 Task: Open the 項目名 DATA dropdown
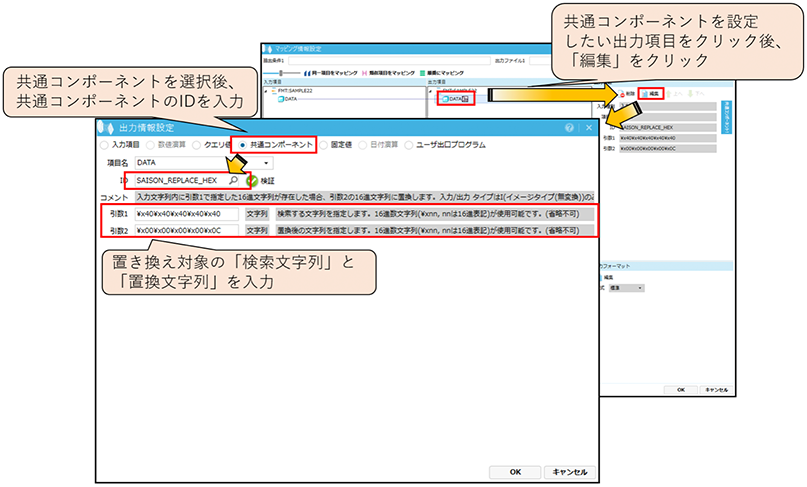266,162
